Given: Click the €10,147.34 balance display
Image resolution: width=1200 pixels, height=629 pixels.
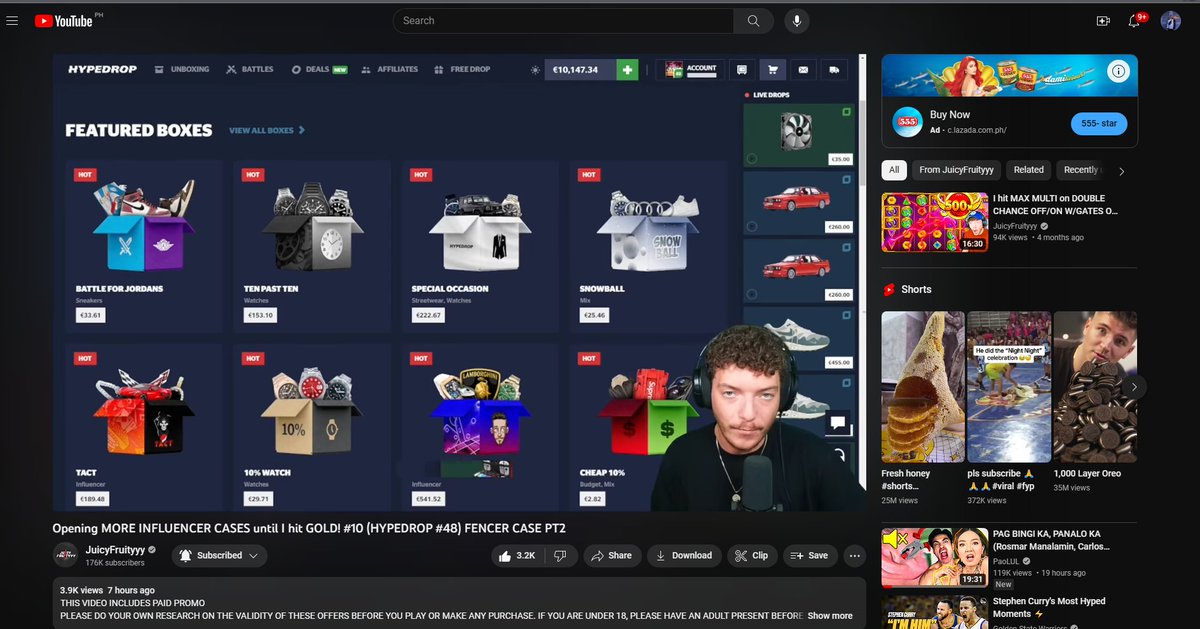Looking at the screenshot, I should 580,70.
